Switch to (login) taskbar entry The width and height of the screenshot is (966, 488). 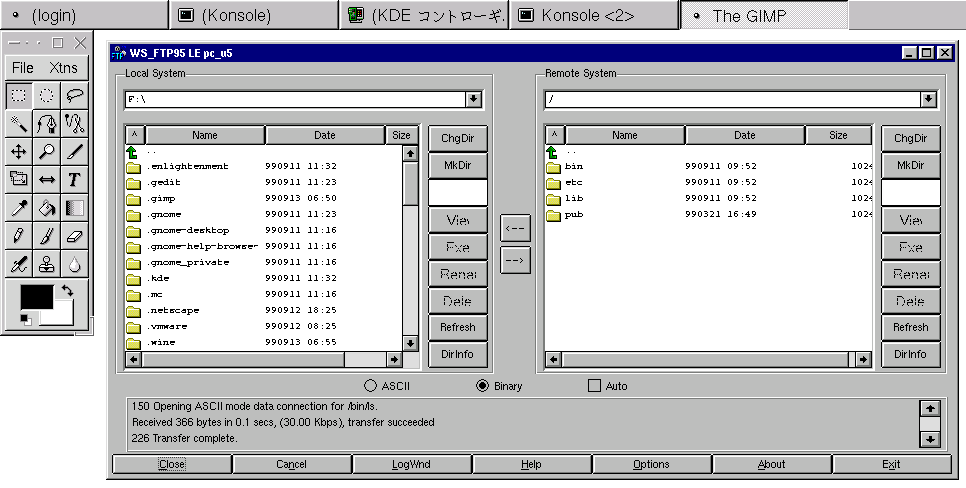[84, 15]
